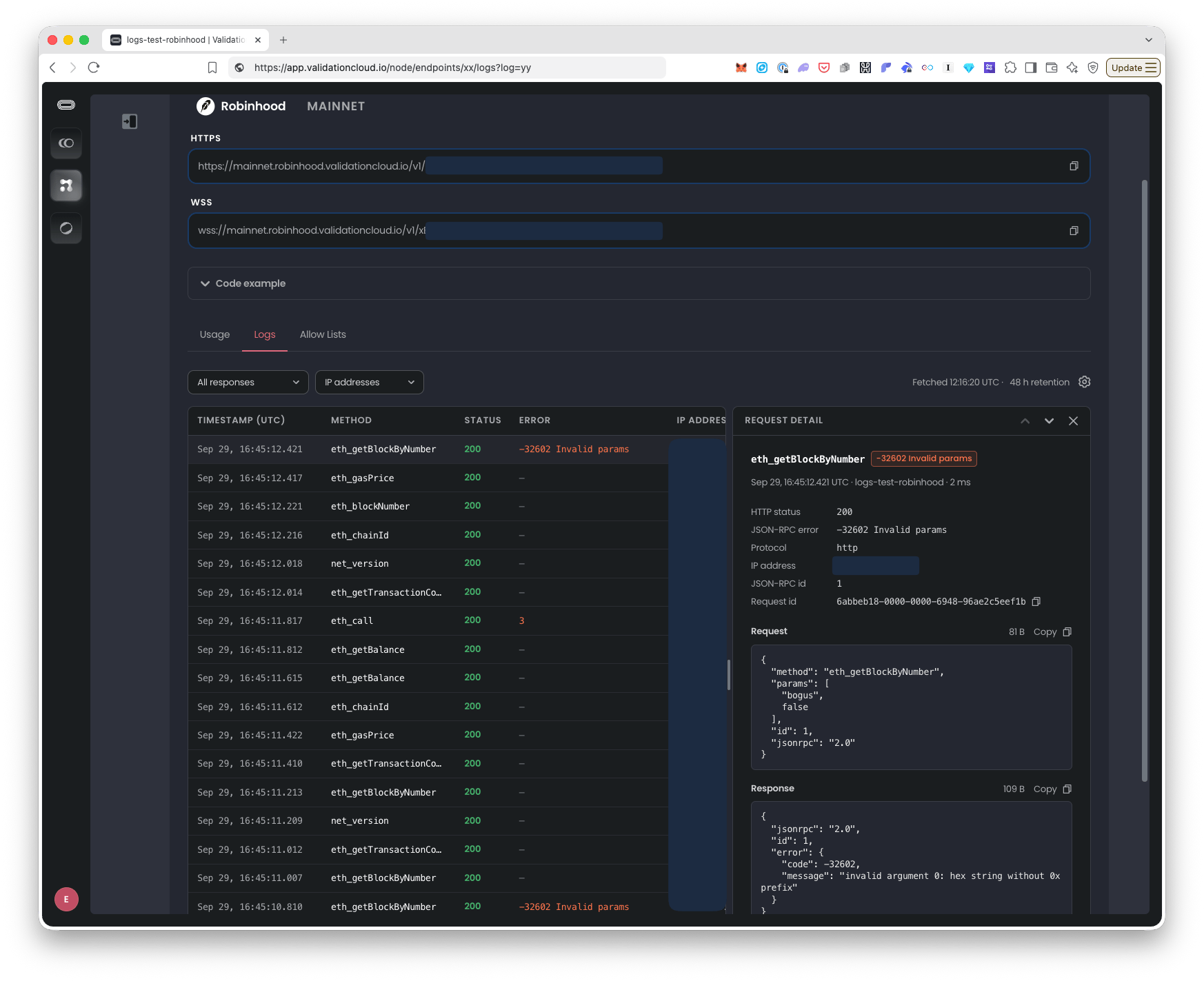The height and width of the screenshot is (981, 1204).
Task: Open browser tab list chevron
Action: 1149,40
